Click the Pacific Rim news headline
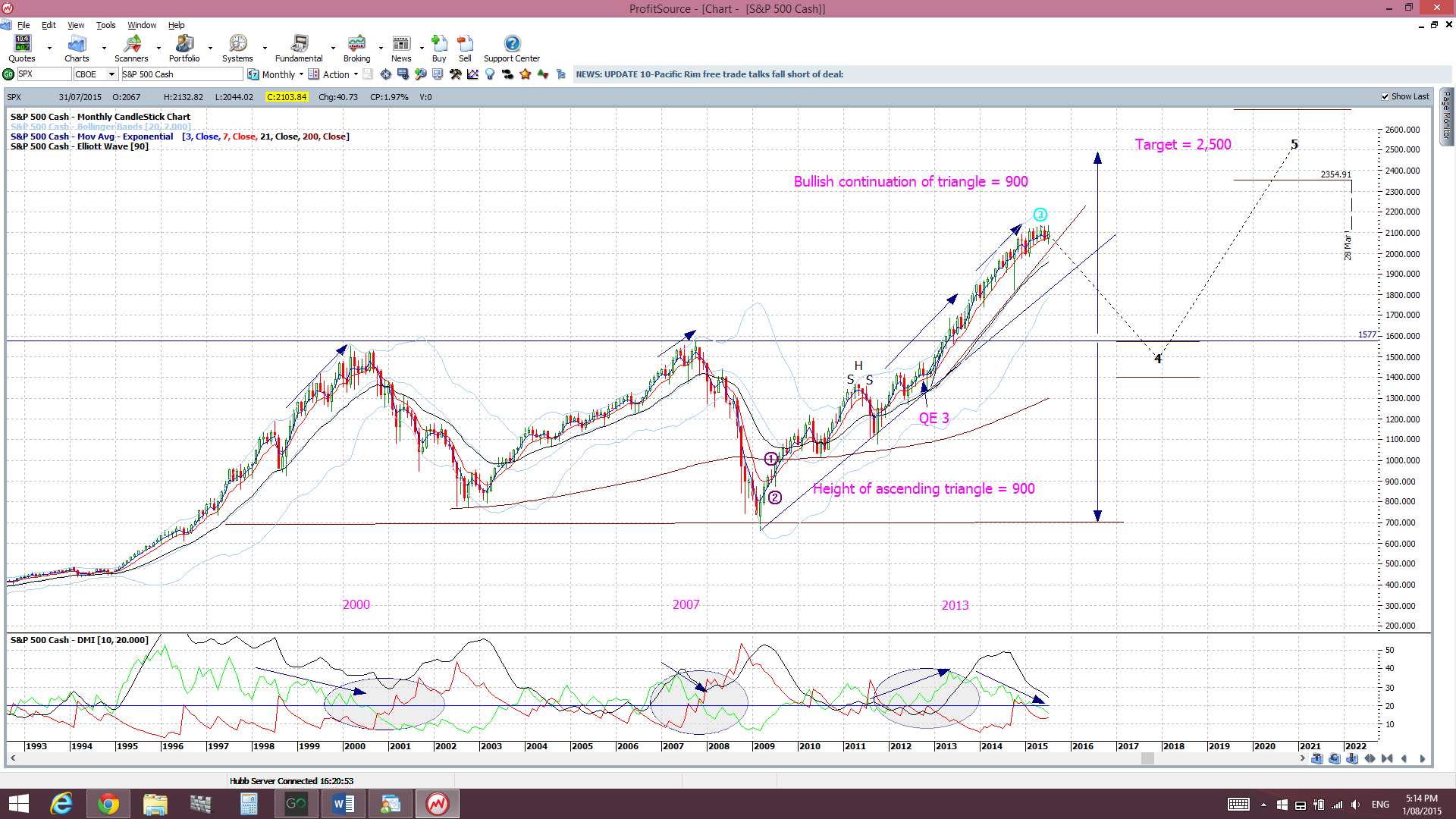The image size is (1456, 819). pyautogui.click(x=709, y=74)
